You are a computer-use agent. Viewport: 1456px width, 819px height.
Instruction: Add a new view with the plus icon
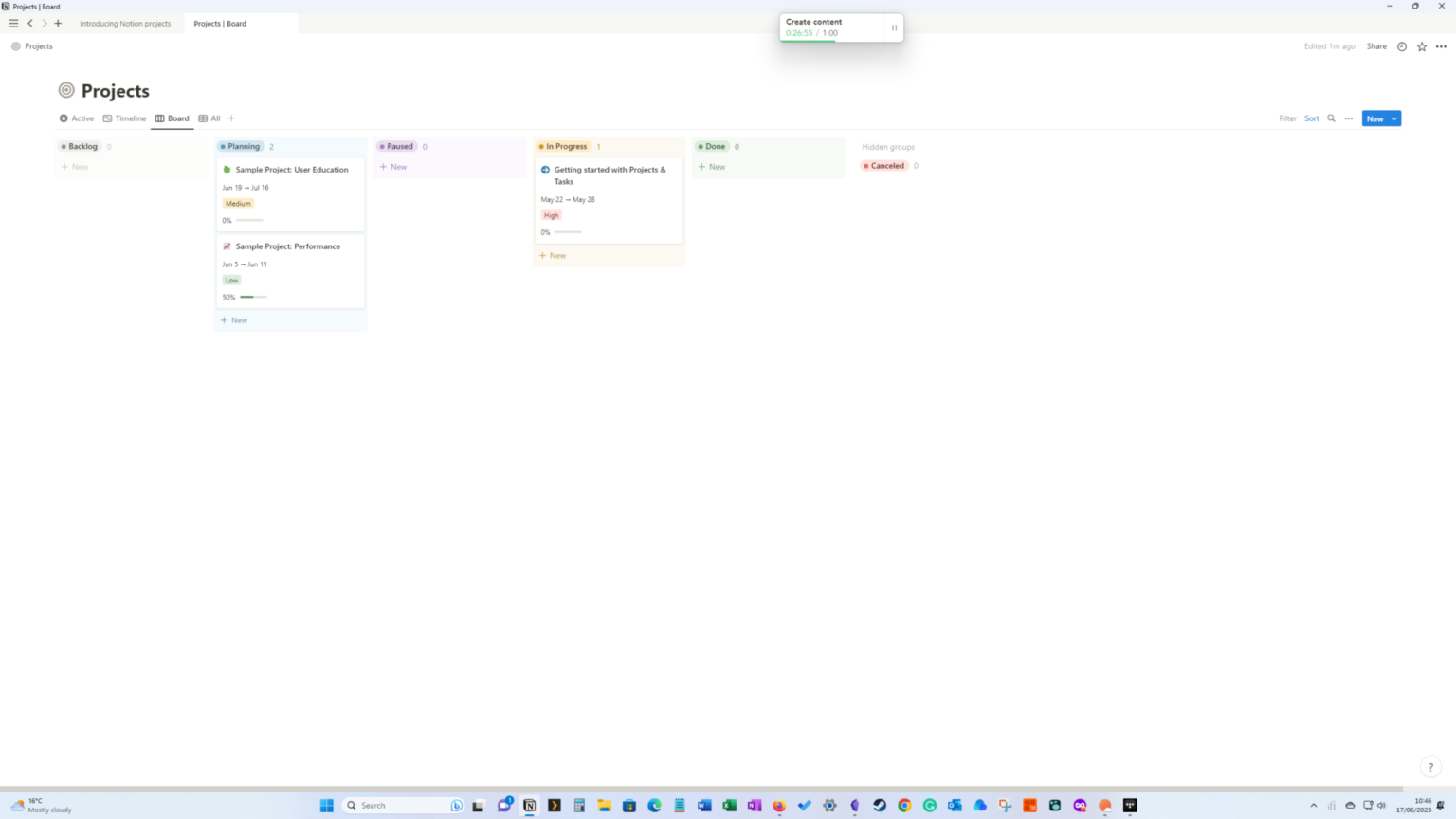(x=230, y=118)
